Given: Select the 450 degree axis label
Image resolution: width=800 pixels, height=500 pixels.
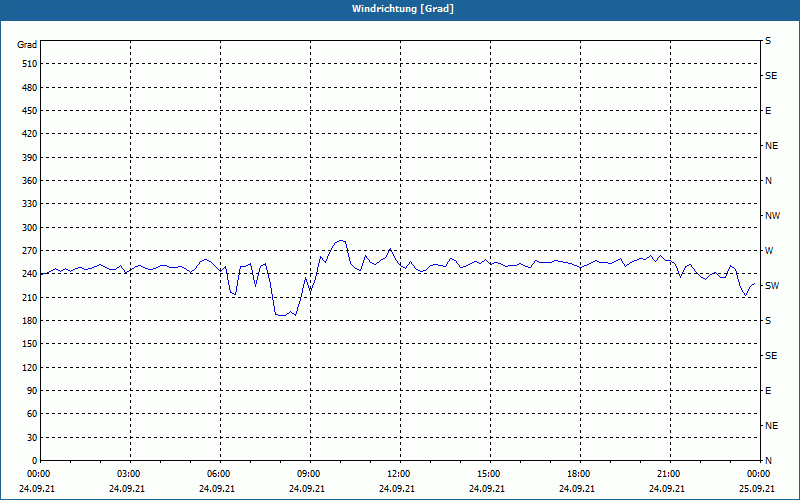Looking at the screenshot, I should point(29,111).
